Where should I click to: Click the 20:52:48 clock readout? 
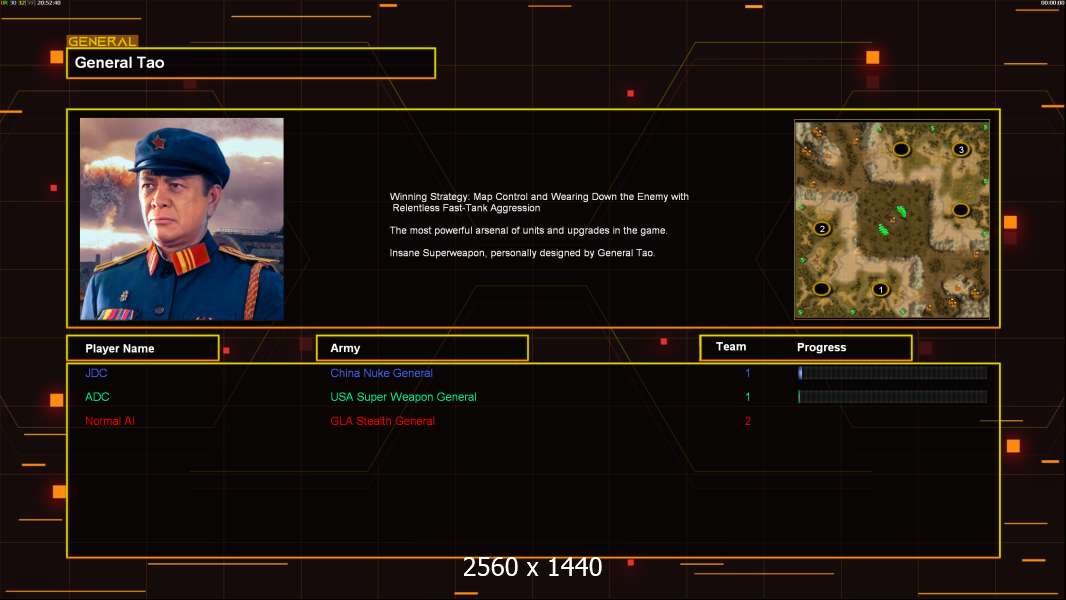[x=49, y=3]
